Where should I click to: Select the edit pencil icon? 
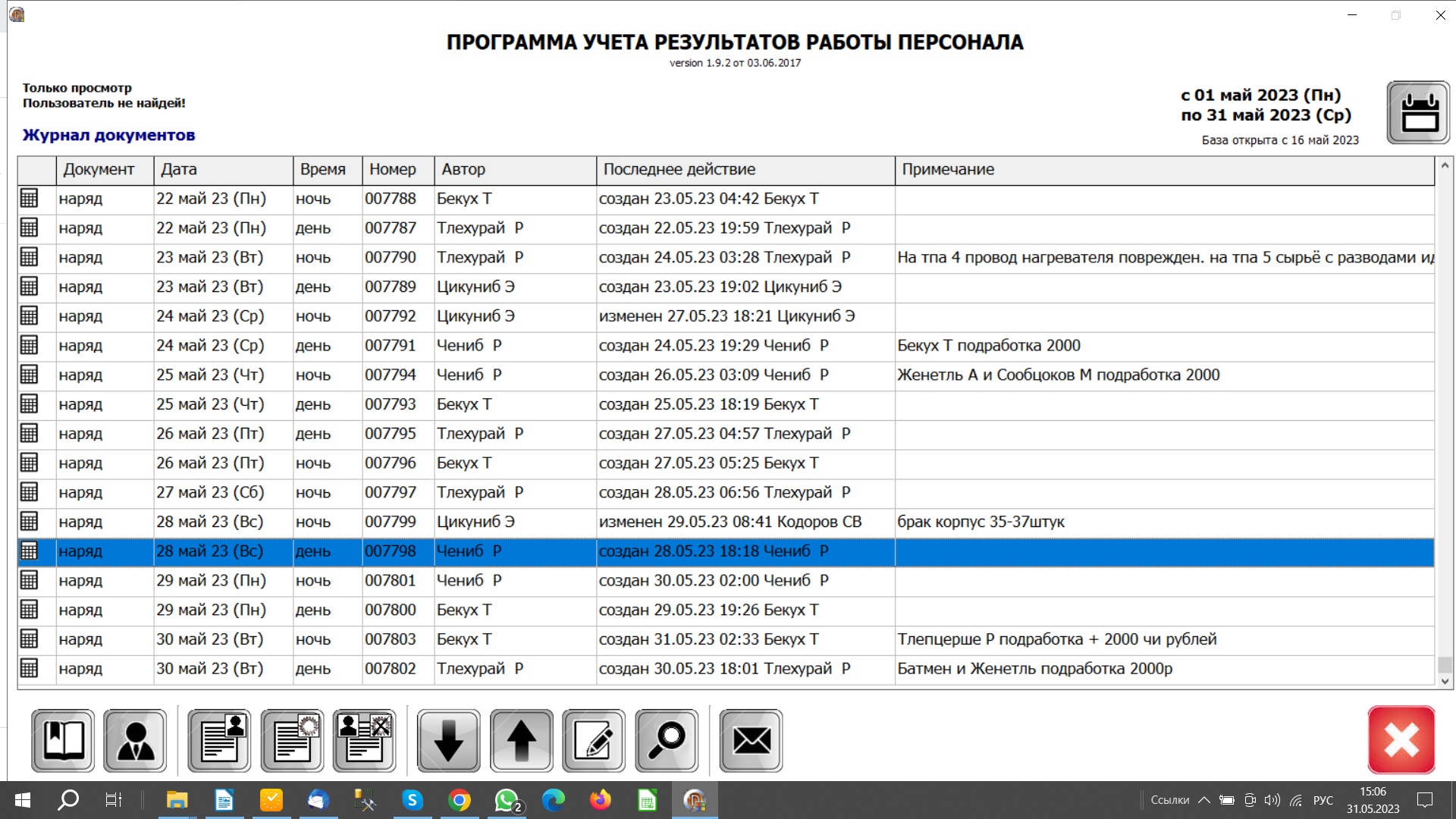click(x=594, y=739)
